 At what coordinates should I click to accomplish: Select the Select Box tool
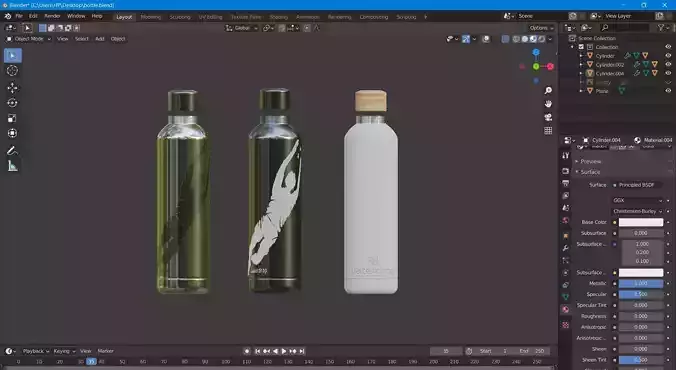click(x=13, y=55)
